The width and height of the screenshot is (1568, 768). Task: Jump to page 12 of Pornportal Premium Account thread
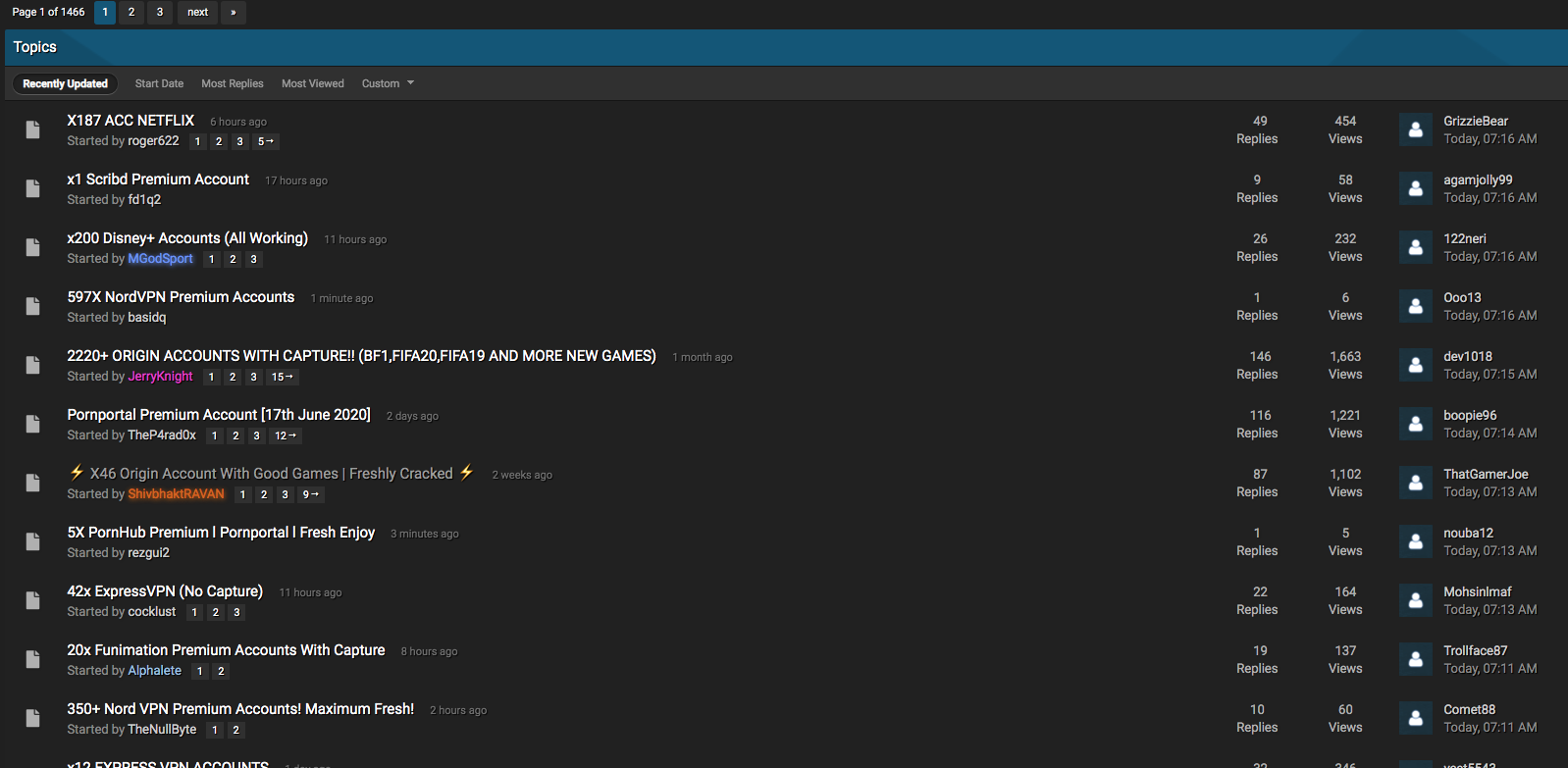click(286, 435)
